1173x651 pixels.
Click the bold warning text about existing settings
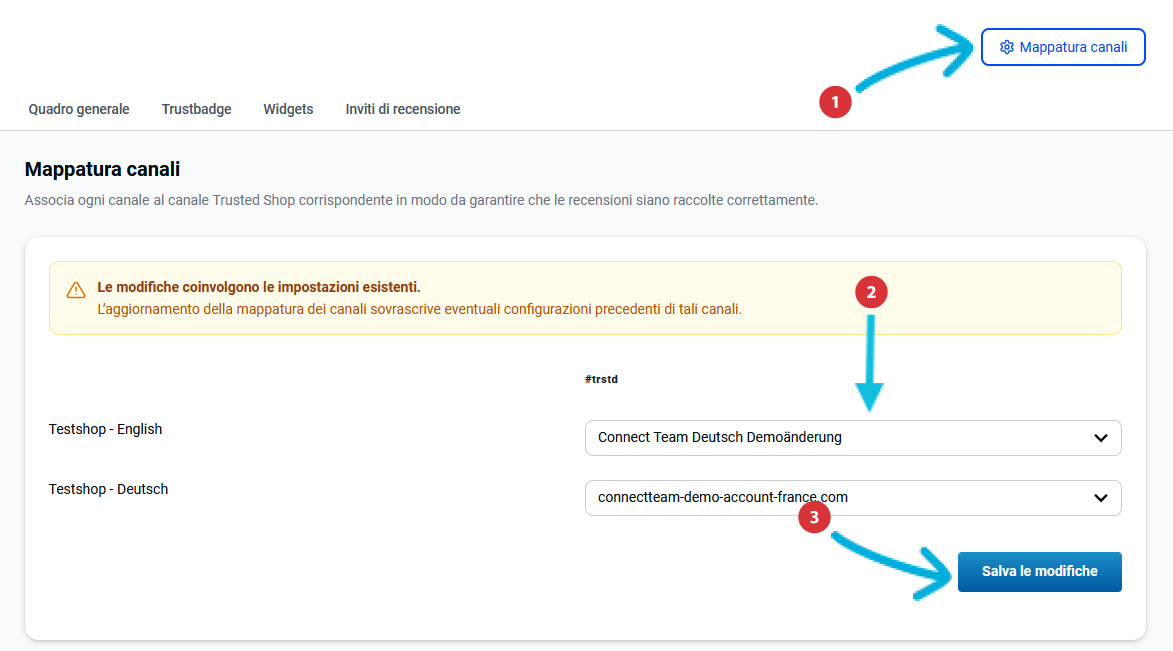coord(259,287)
